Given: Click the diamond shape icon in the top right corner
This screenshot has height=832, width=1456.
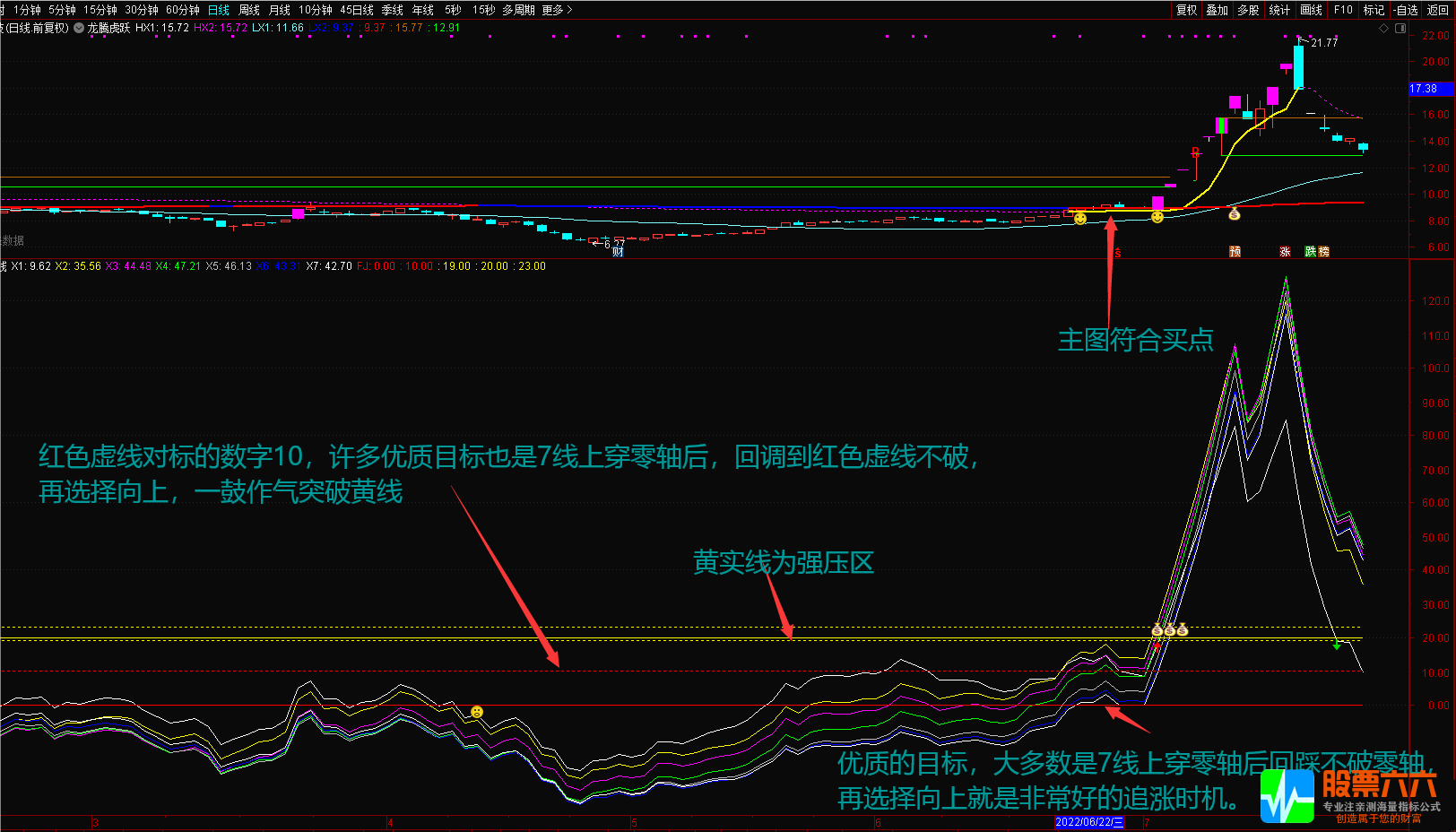Looking at the screenshot, I should pyautogui.click(x=1385, y=28).
